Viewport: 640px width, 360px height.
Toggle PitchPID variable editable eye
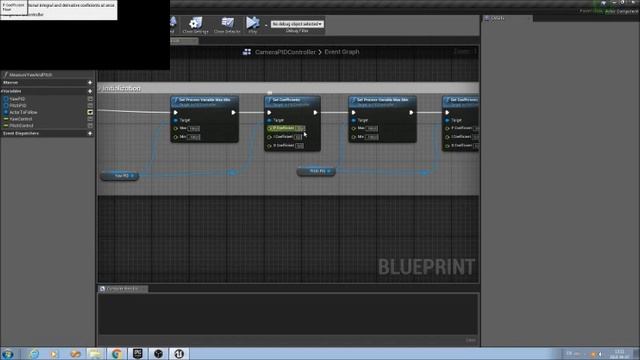click(90, 105)
